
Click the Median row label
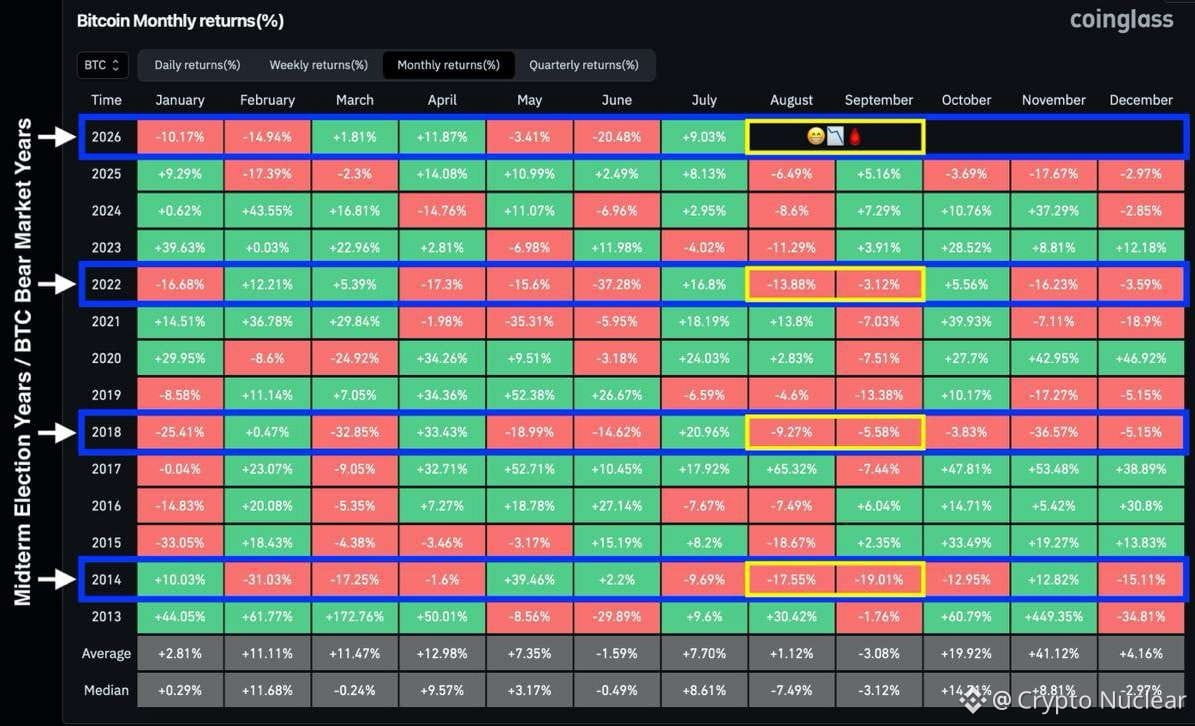(x=106, y=690)
